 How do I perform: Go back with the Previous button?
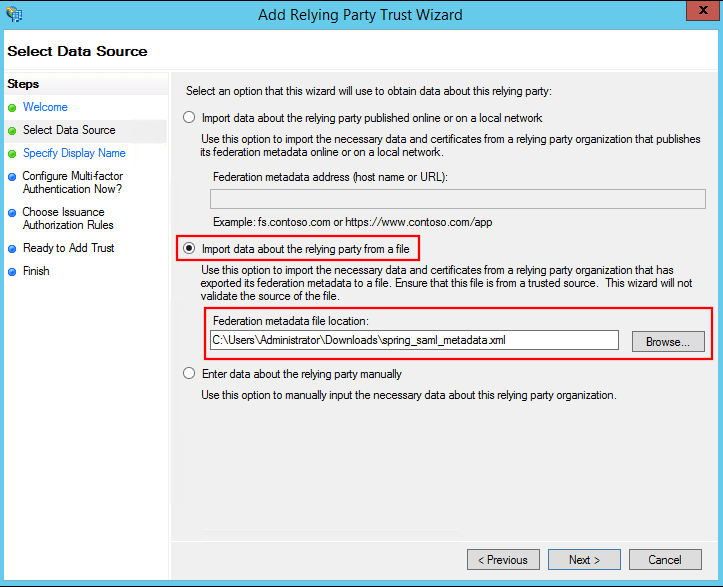503,559
